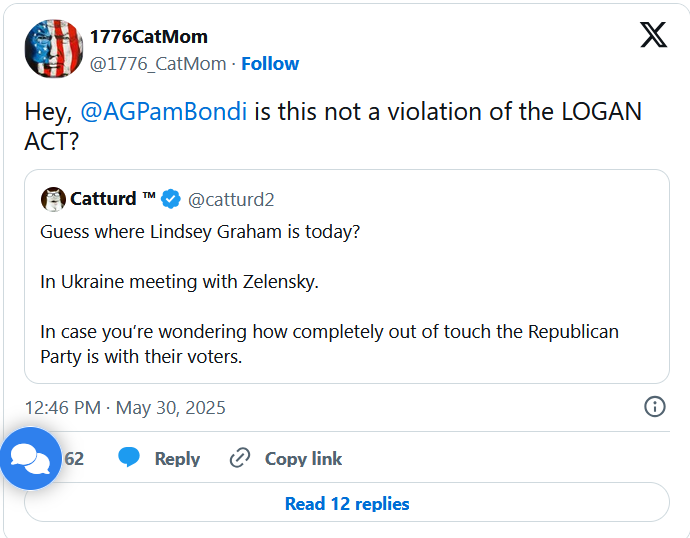This screenshot has width=690, height=538.
Task: Click the 1776CatMom display name
Action: pyautogui.click(x=149, y=37)
